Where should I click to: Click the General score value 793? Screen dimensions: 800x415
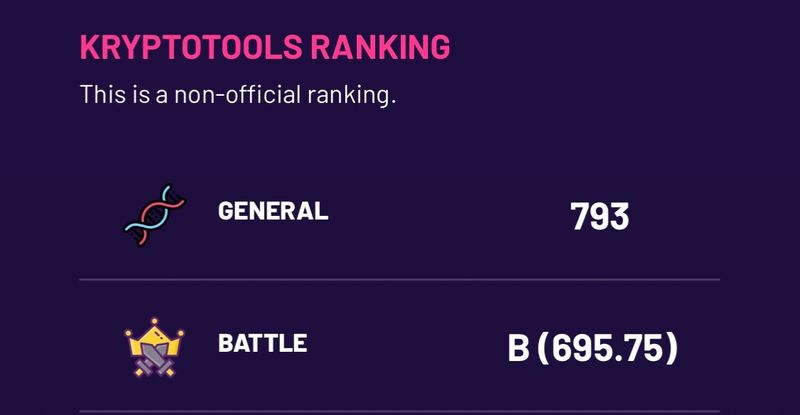pyautogui.click(x=599, y=215)
